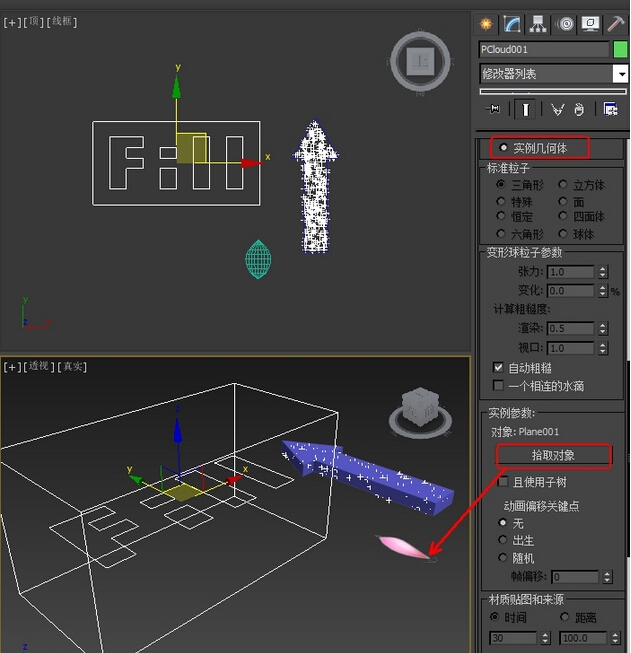Click the Render coarseness spinner
The width and height of the screenshot is (631, 653).
(603, 329)
